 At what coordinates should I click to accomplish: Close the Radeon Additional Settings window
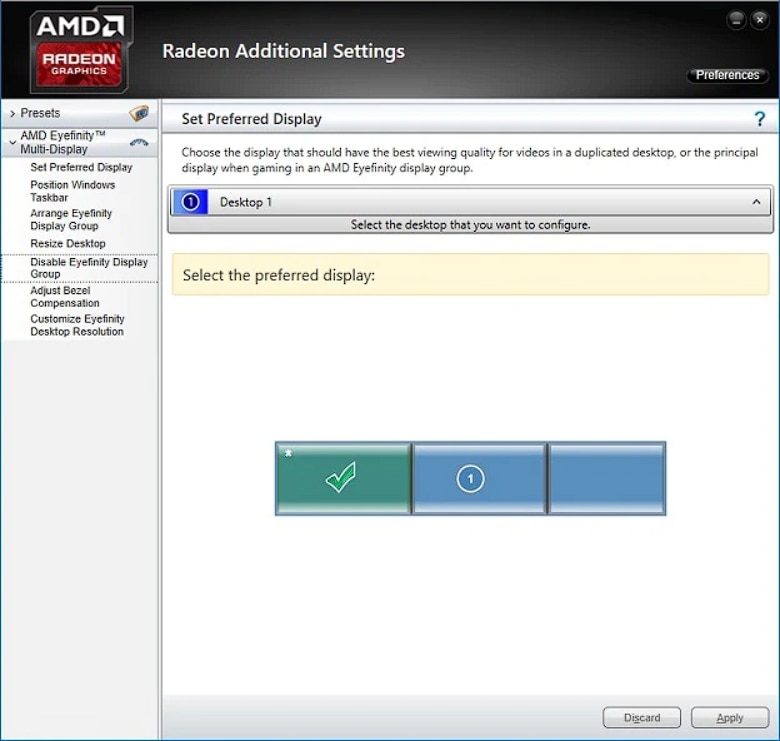click(760, 20)
